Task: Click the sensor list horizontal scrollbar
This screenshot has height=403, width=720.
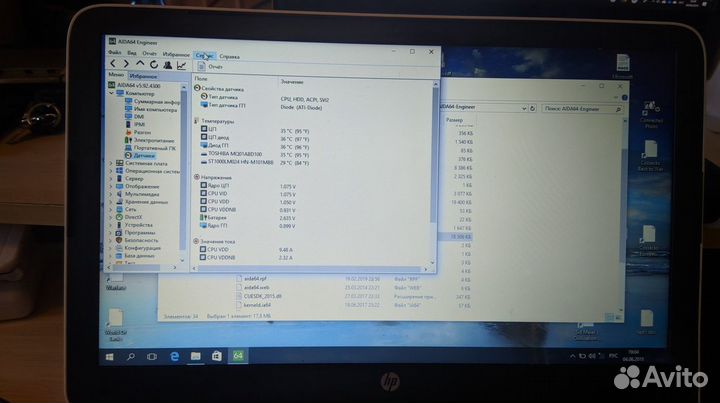Action: coord(310,269)
